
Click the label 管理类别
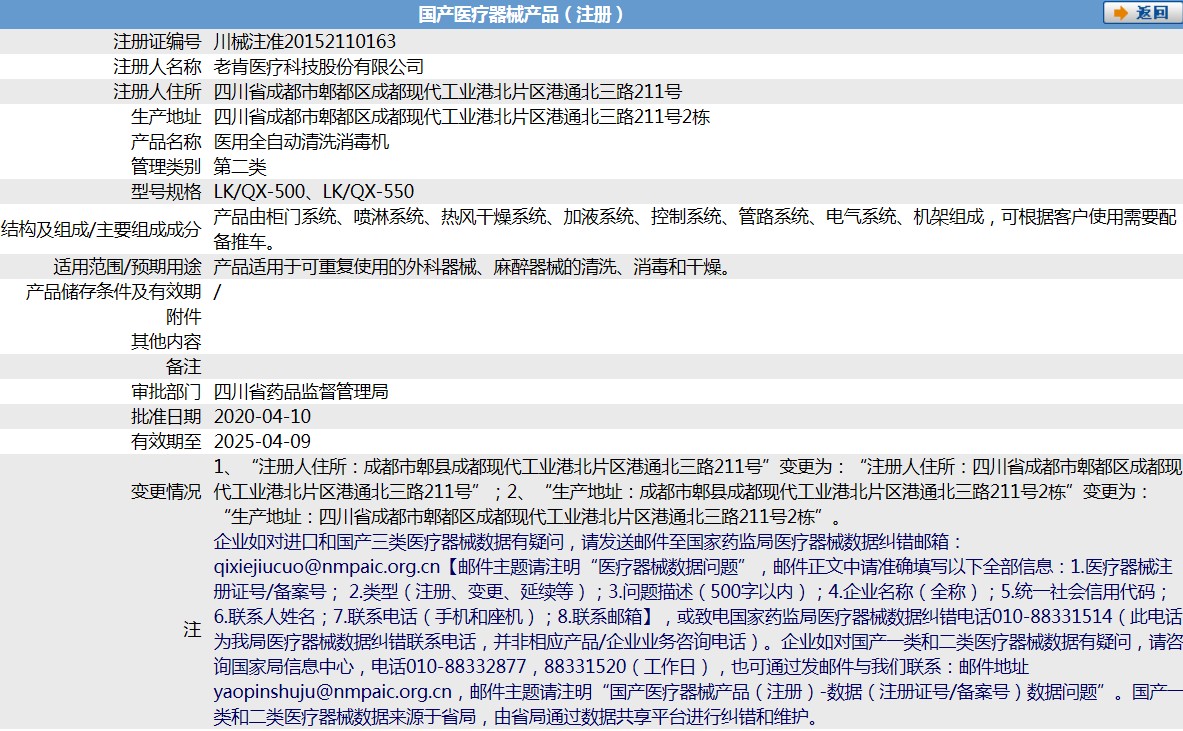point(166,166)
